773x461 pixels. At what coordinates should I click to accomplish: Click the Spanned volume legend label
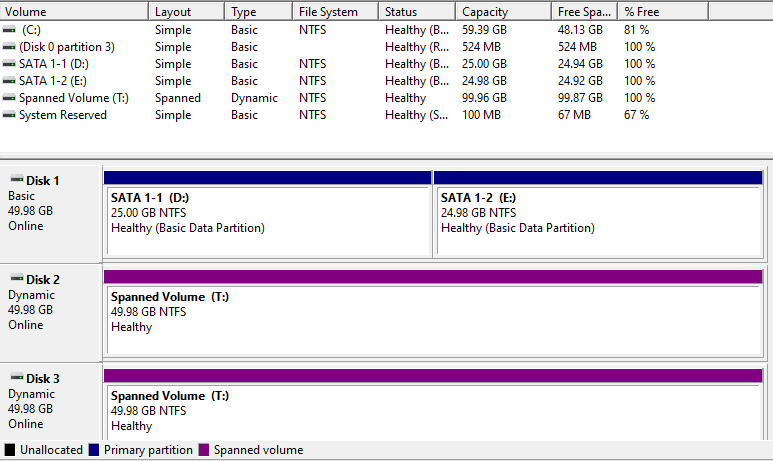[x=258, y=450]
